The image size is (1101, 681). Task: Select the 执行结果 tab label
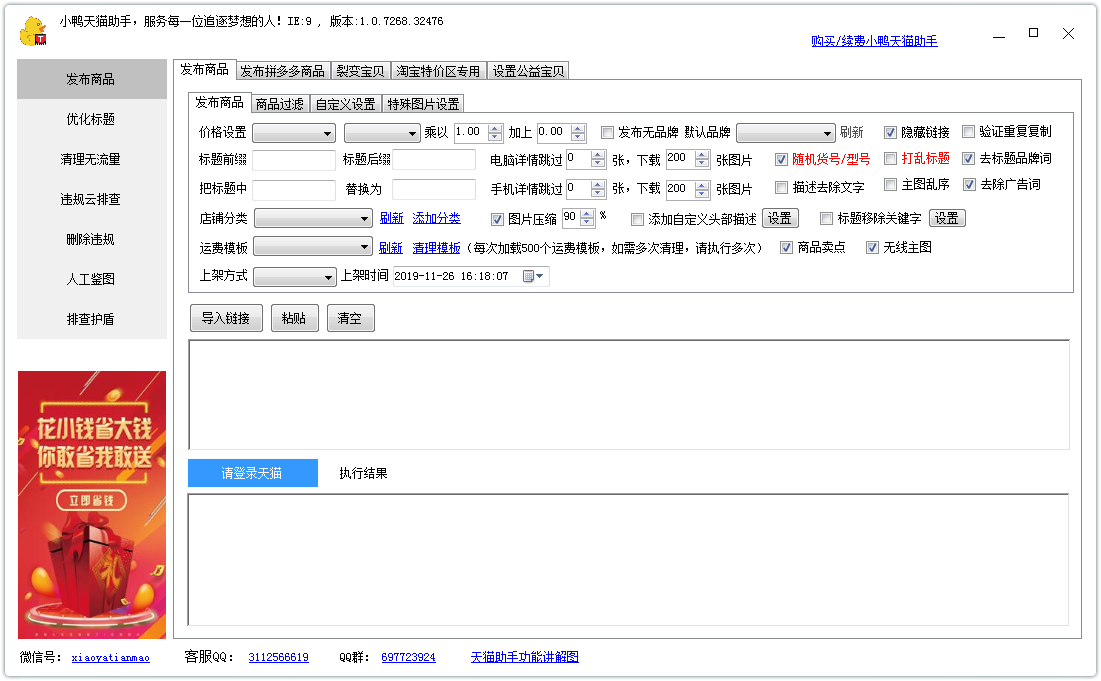(363, 473)
